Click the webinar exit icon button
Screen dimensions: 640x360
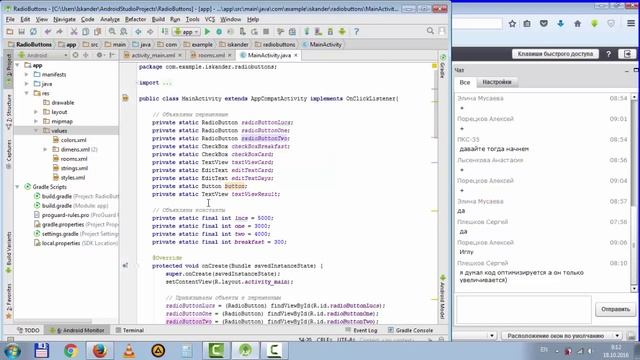tap(627, 54)
